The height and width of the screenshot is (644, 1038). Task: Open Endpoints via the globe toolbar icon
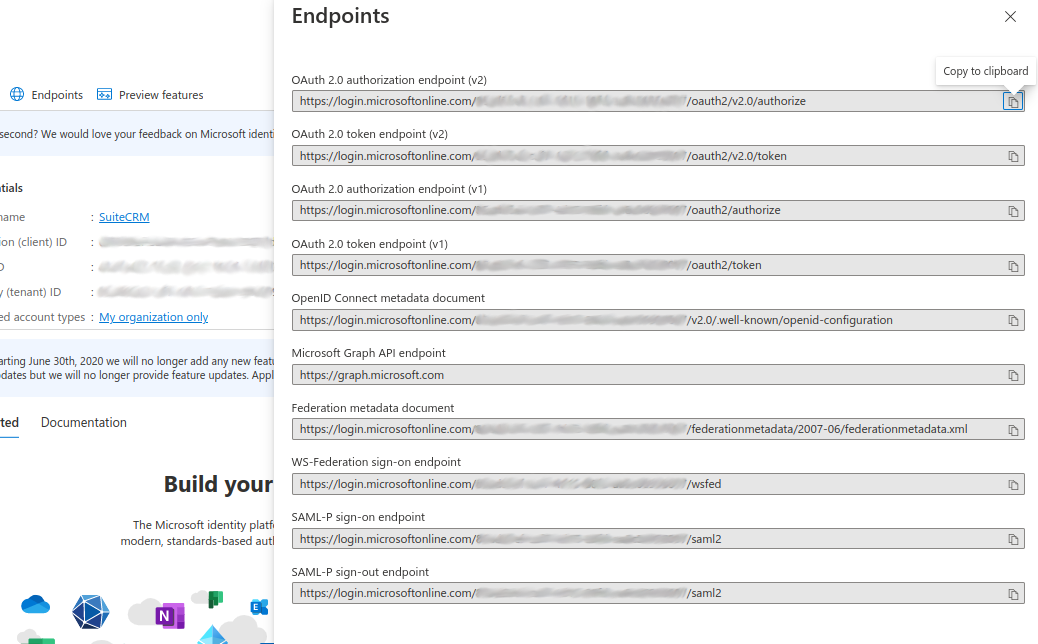coord(16,94)
